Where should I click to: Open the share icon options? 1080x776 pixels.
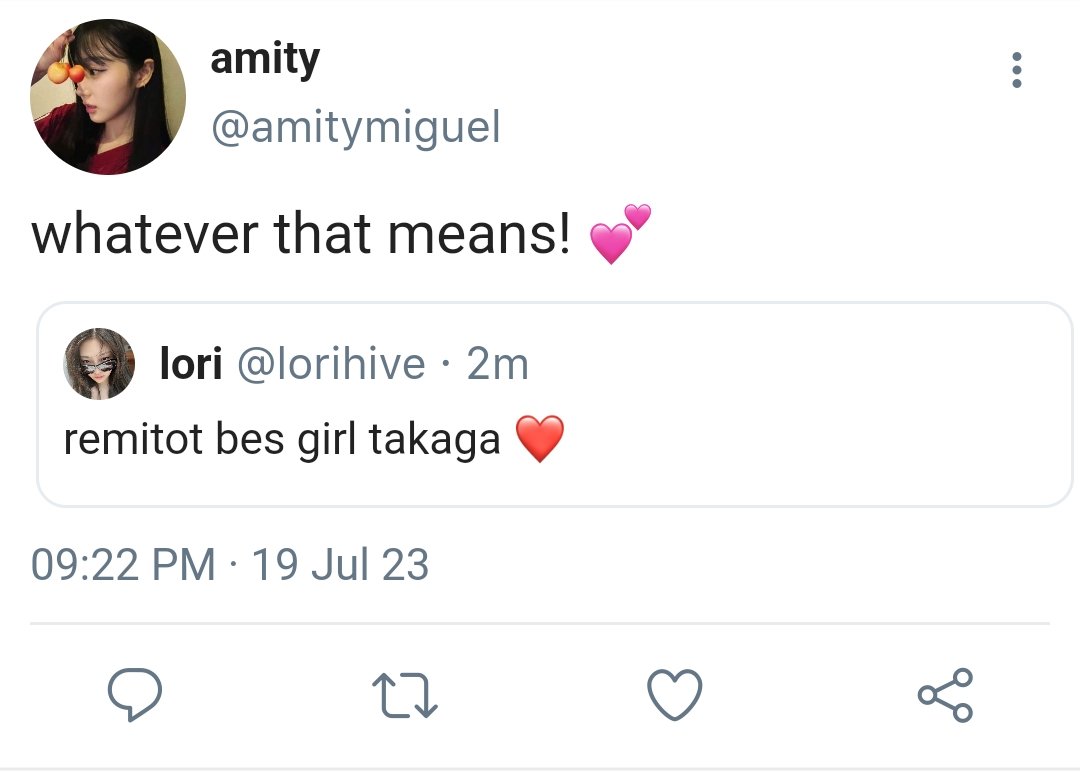click(946, 695)
